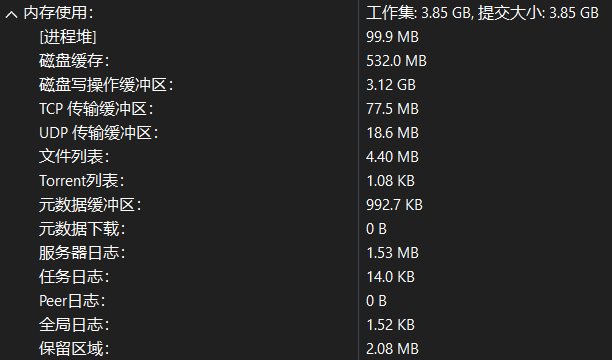The image size is (612, 360).
Task: Collapse the 内存使用 section chevron
Action: click(11, 15)
